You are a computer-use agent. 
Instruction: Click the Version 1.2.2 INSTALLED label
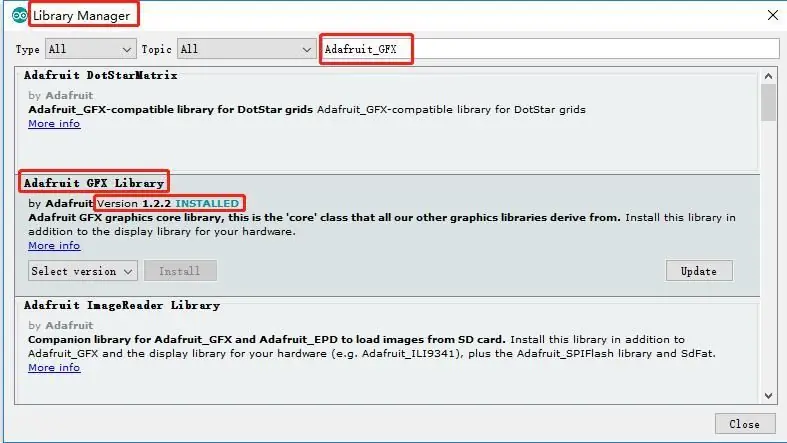click(168, 203)
